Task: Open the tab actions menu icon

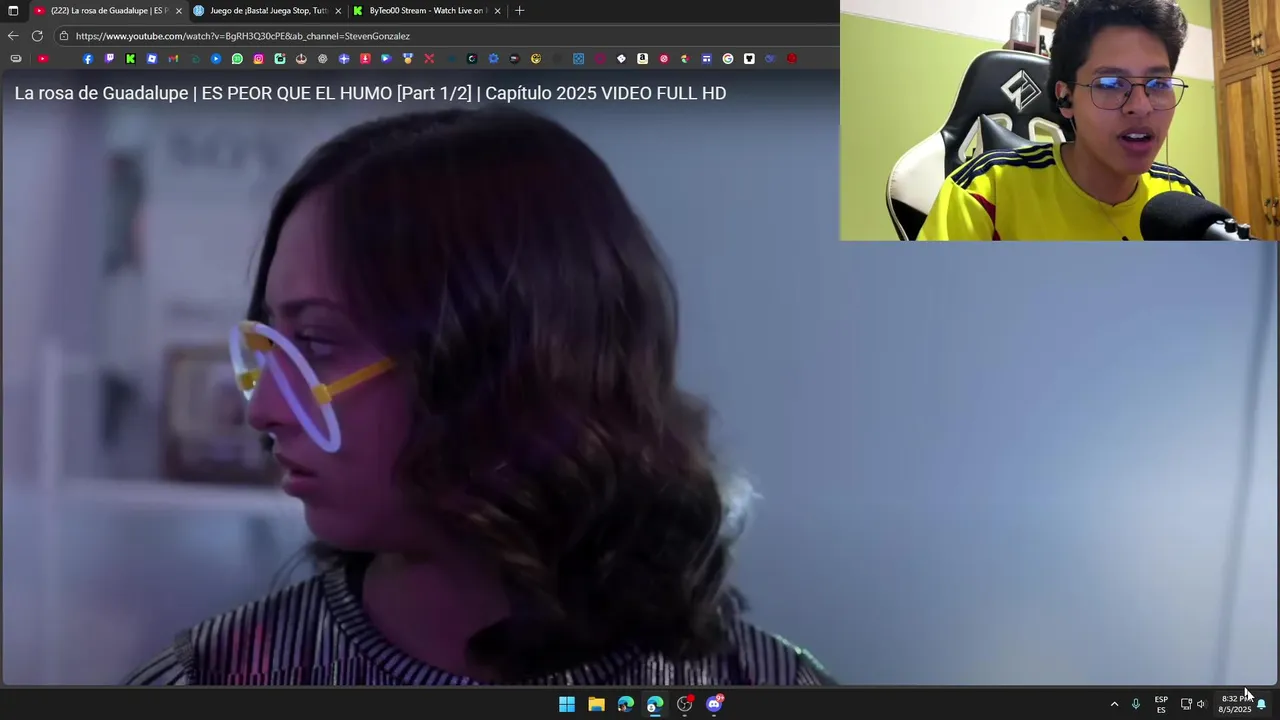Action: coord(13,11)
